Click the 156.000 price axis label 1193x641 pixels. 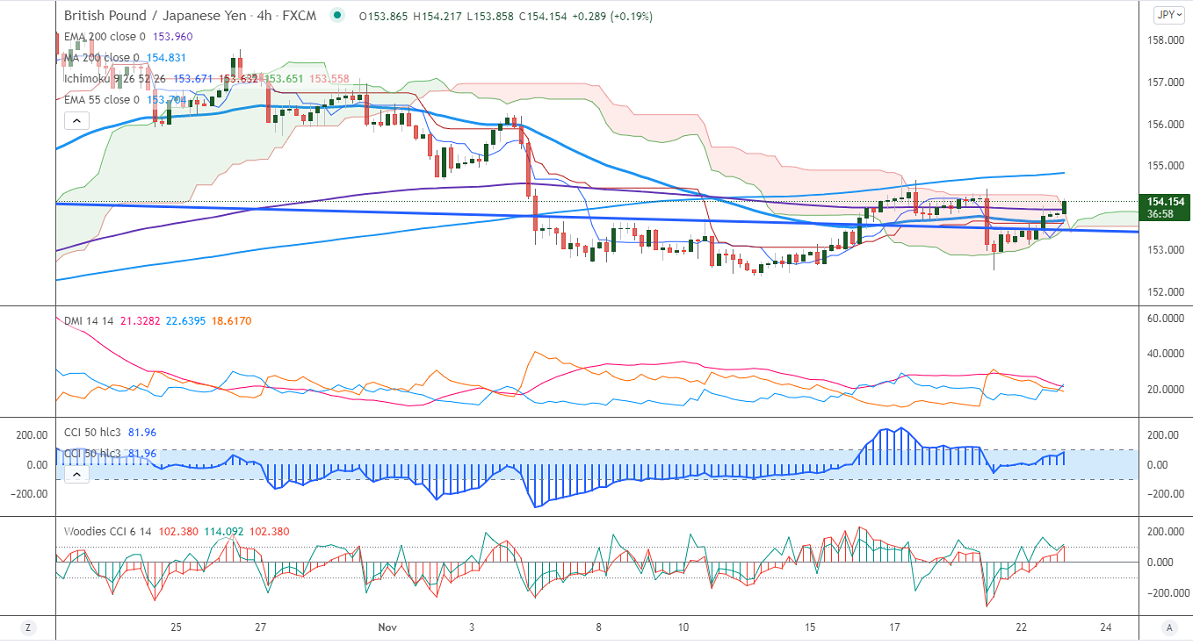click(x=1166, y=124)
